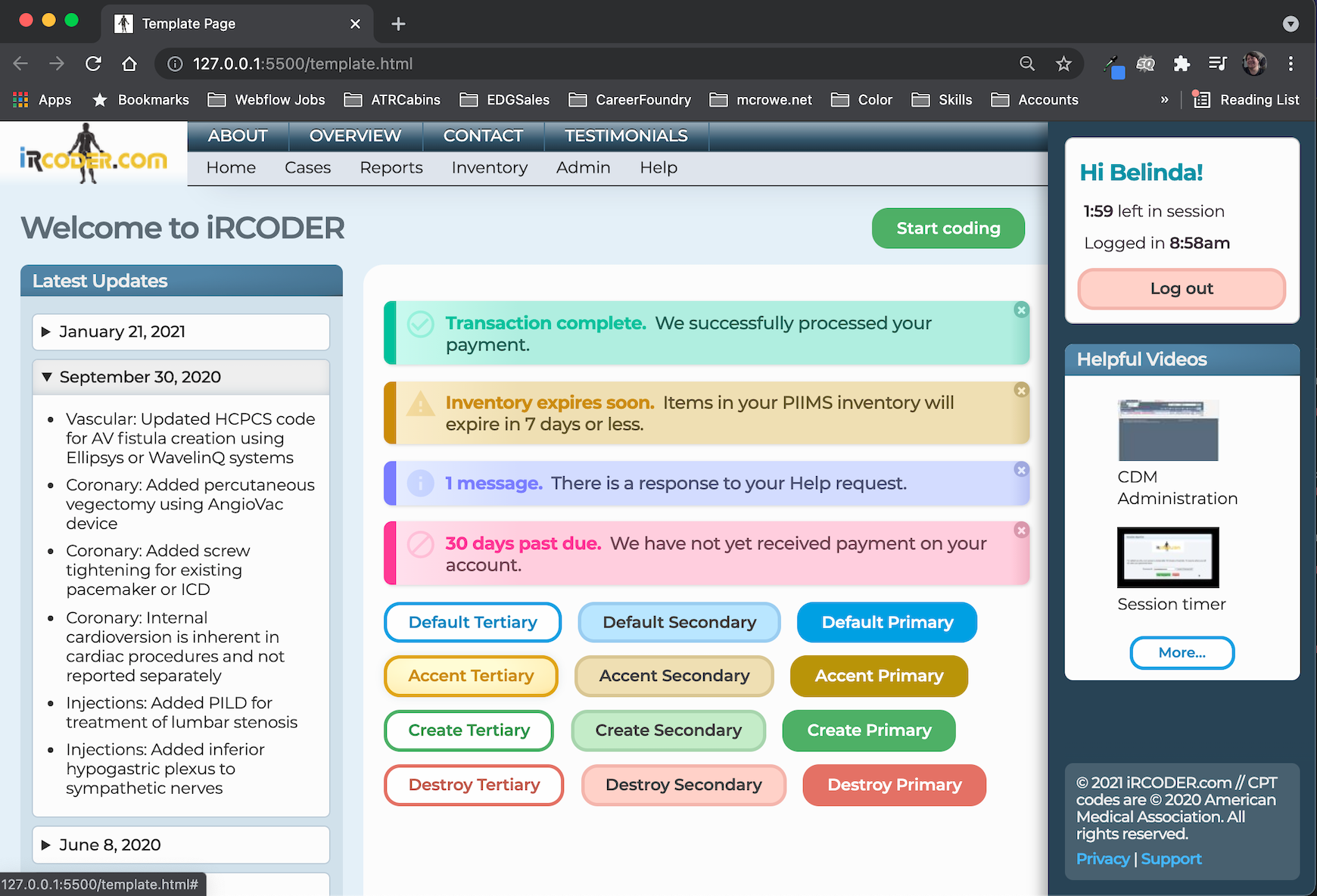Click the Destroy Tertiary button
The height and width of the screenshot is (896, 1317).
tap(474, 786)
